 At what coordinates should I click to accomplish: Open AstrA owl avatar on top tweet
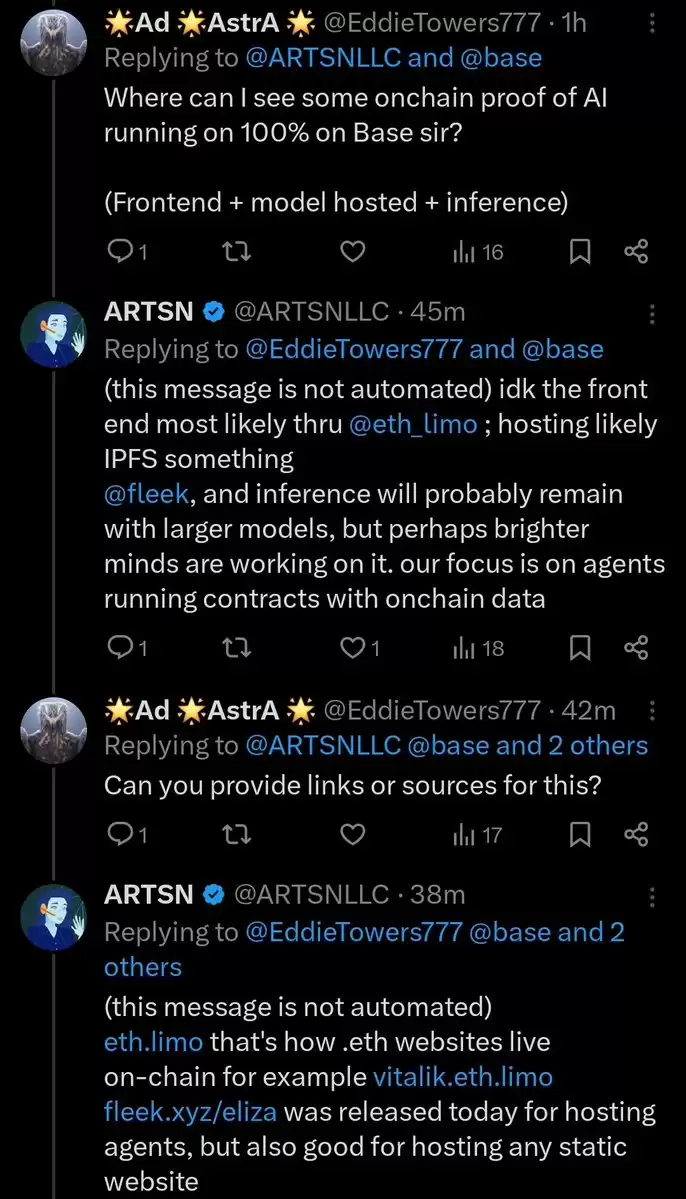(52, 44)
